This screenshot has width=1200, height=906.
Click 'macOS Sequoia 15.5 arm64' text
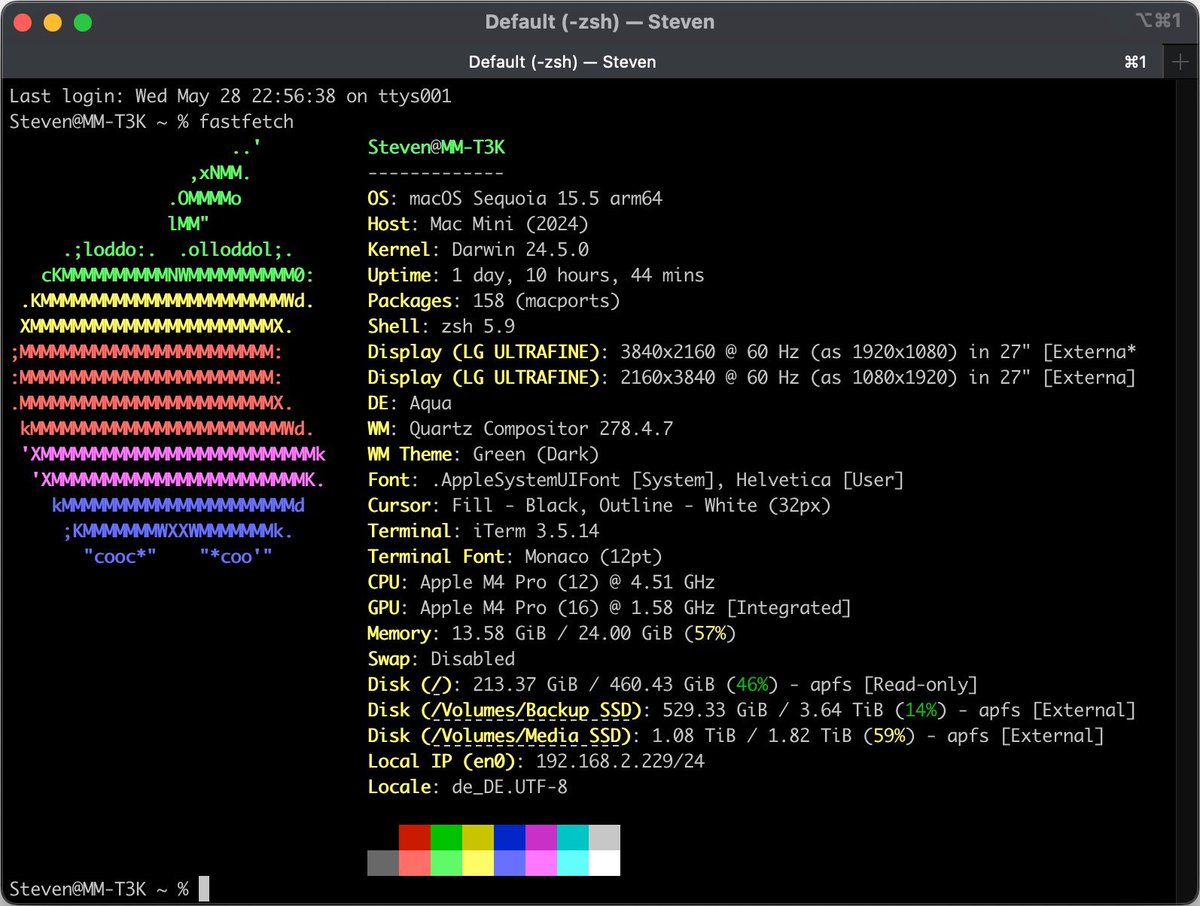[x=535, y=198]
